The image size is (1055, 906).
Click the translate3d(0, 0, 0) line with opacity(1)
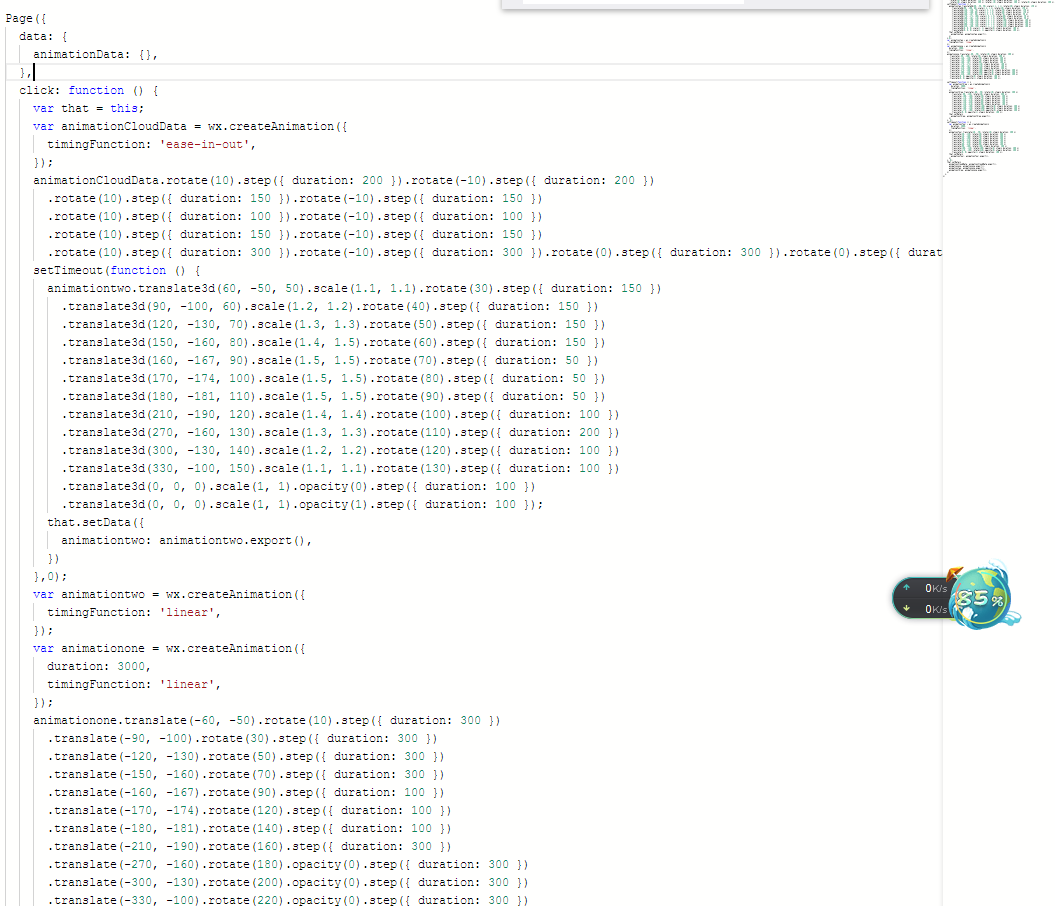click(x=302, y=504)
